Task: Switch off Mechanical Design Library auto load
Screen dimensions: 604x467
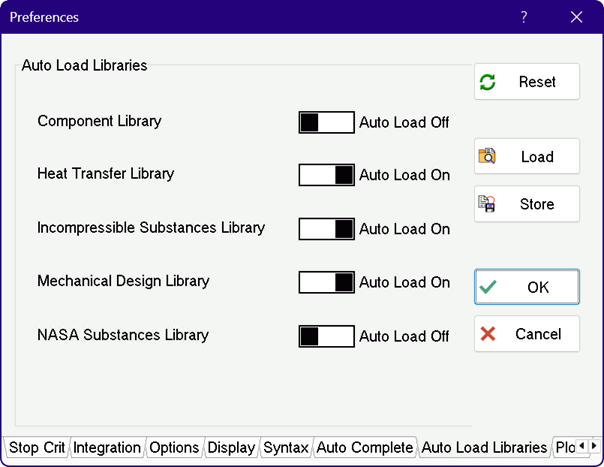Action: click(326, 282)
